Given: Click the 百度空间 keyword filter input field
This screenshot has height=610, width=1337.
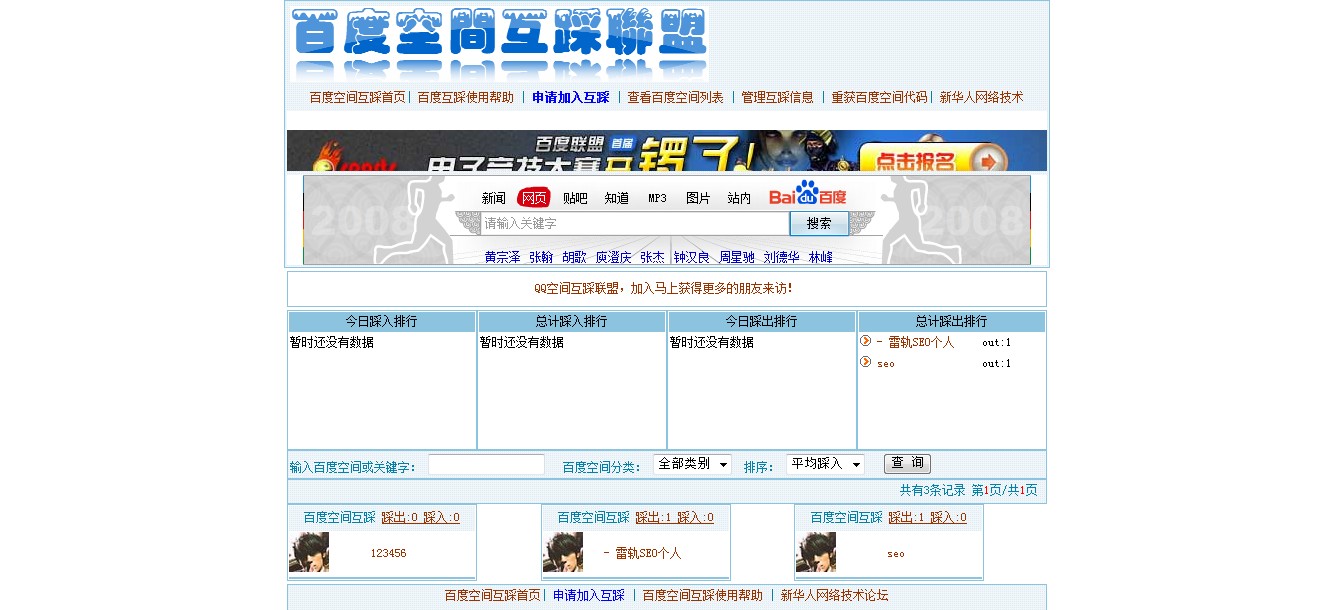Looking at the screenshot, I should tap(486, 465).
